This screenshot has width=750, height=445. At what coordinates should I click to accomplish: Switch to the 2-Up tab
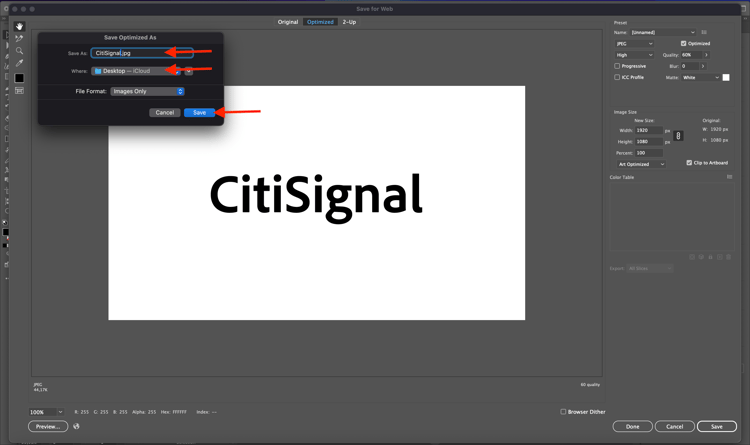tap(349, 22)
